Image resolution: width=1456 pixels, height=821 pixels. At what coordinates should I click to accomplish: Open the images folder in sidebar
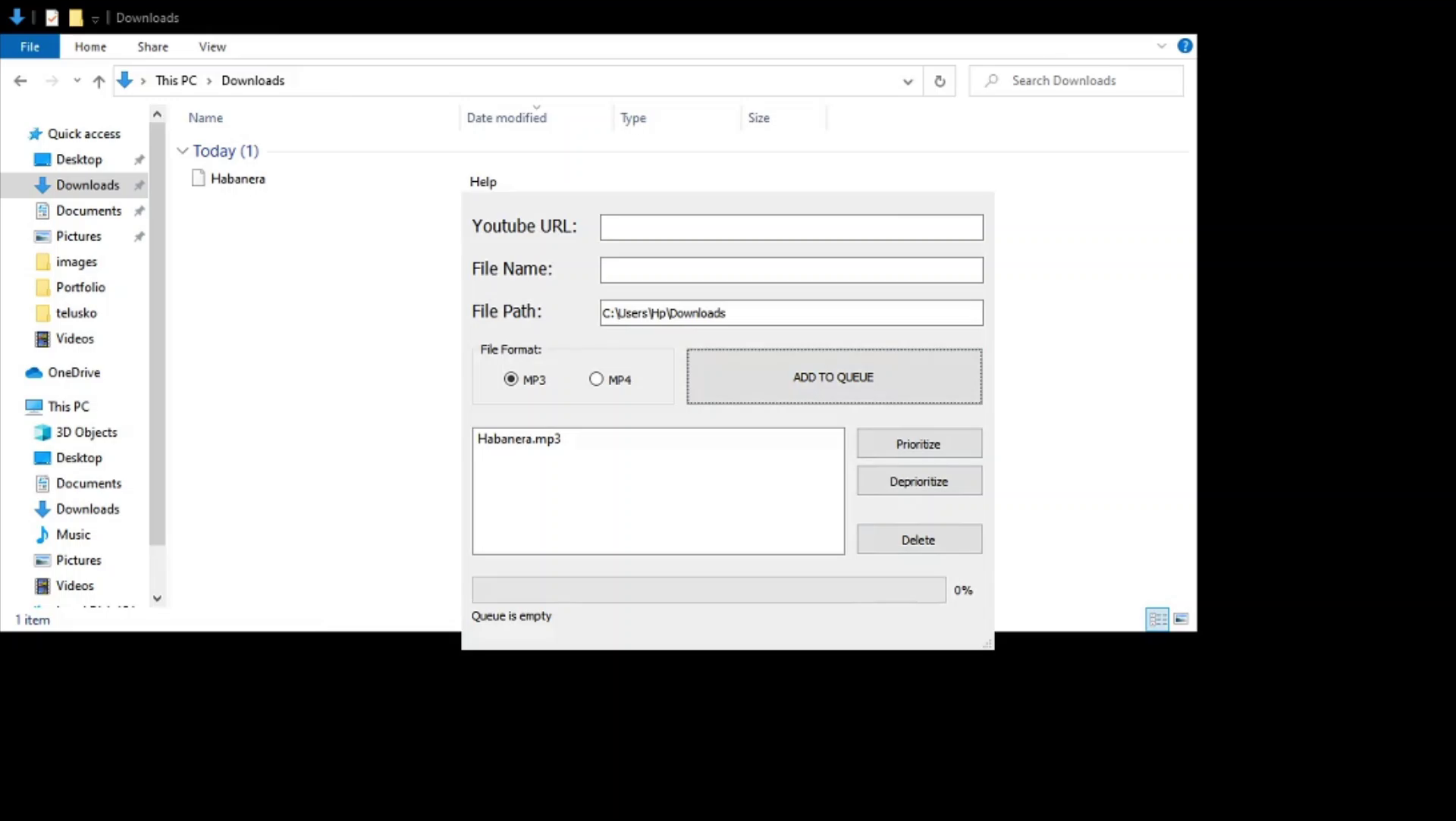coord(76,262)
